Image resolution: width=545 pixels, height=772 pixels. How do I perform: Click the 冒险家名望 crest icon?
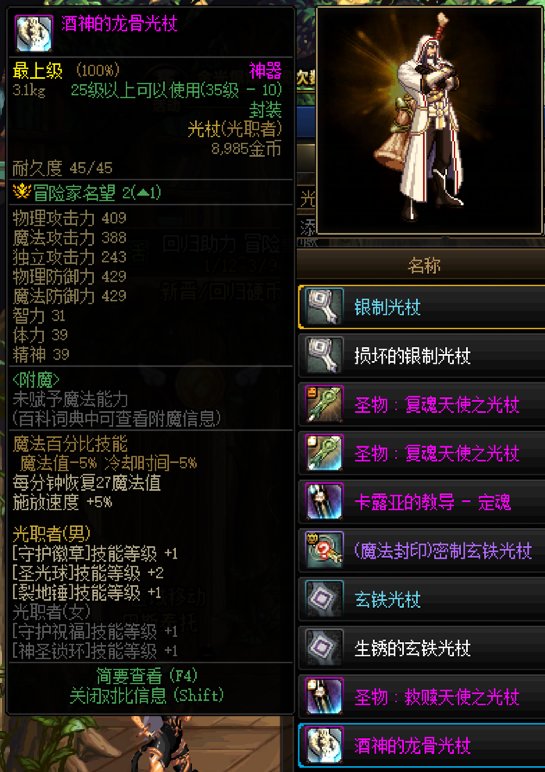[x=22, y=192]
